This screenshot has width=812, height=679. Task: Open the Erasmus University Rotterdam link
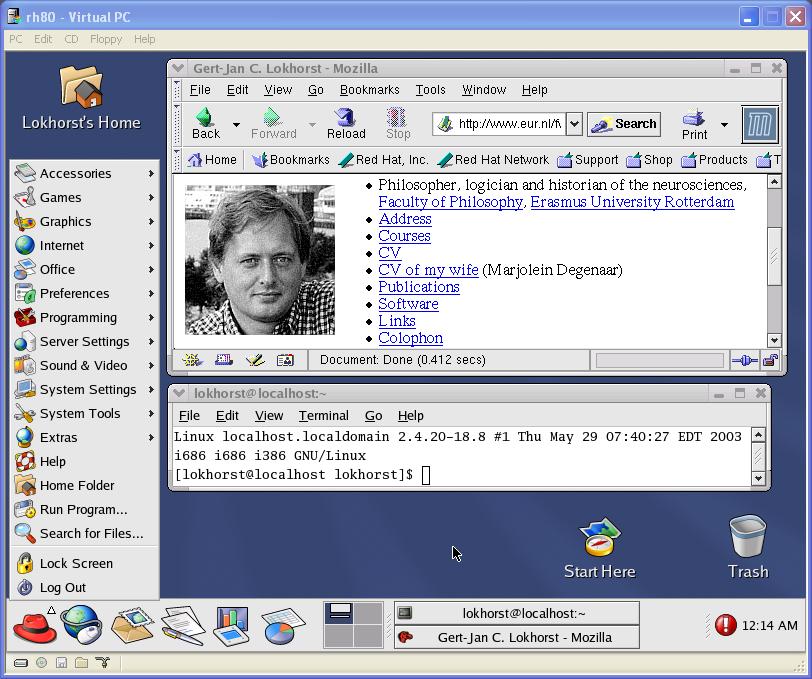632,202
